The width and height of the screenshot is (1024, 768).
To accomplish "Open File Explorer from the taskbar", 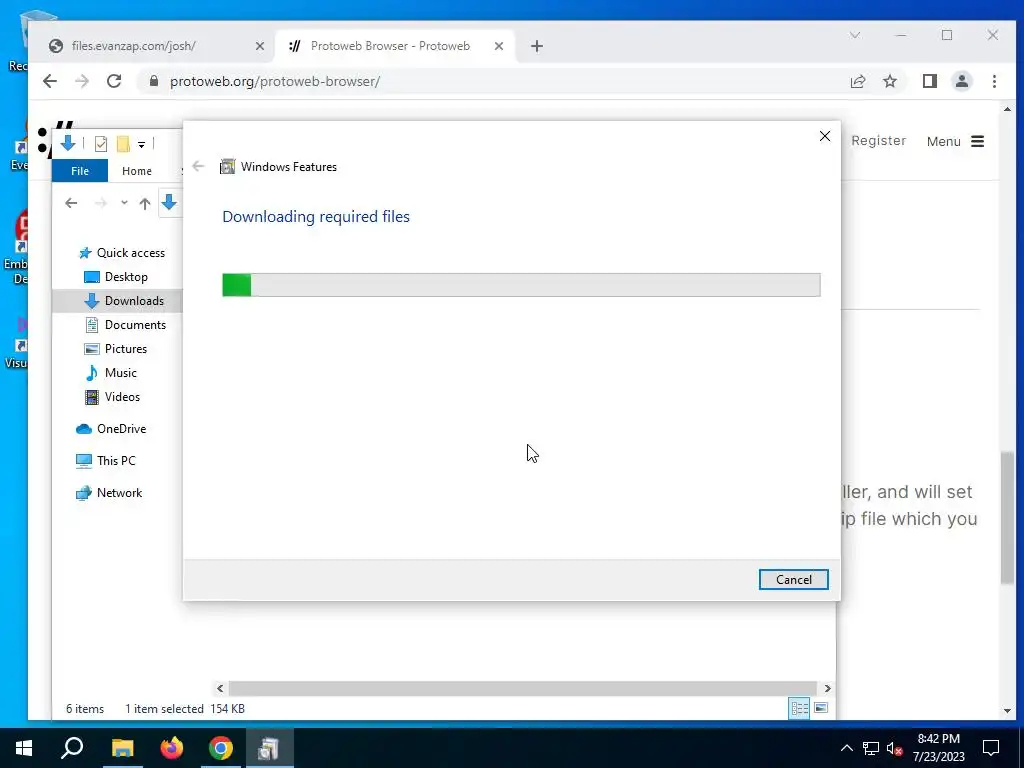I will (122, 748).
